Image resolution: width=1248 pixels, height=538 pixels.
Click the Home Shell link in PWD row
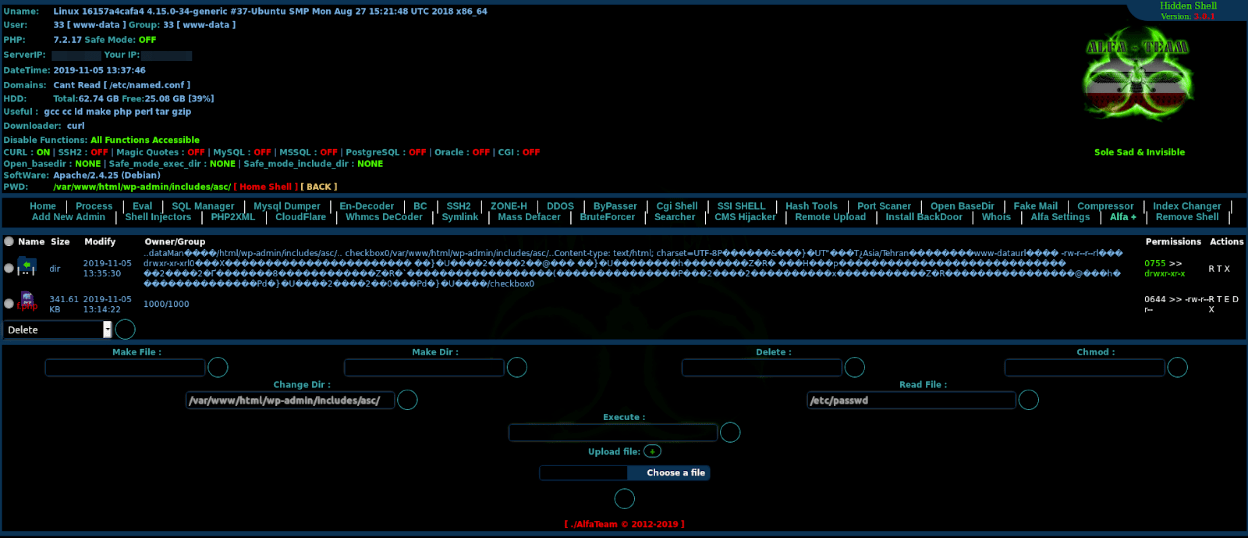(266, 187)
